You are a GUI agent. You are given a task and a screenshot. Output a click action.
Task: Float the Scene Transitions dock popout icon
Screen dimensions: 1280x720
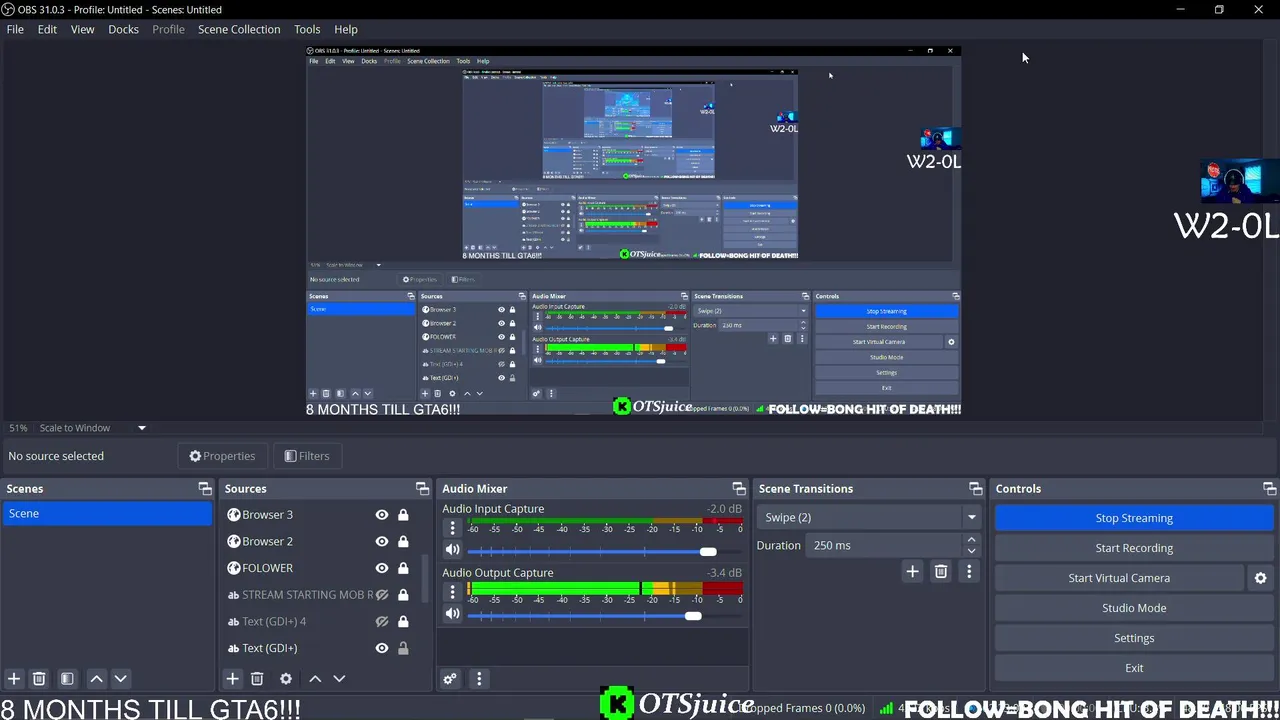click(975, 488)
